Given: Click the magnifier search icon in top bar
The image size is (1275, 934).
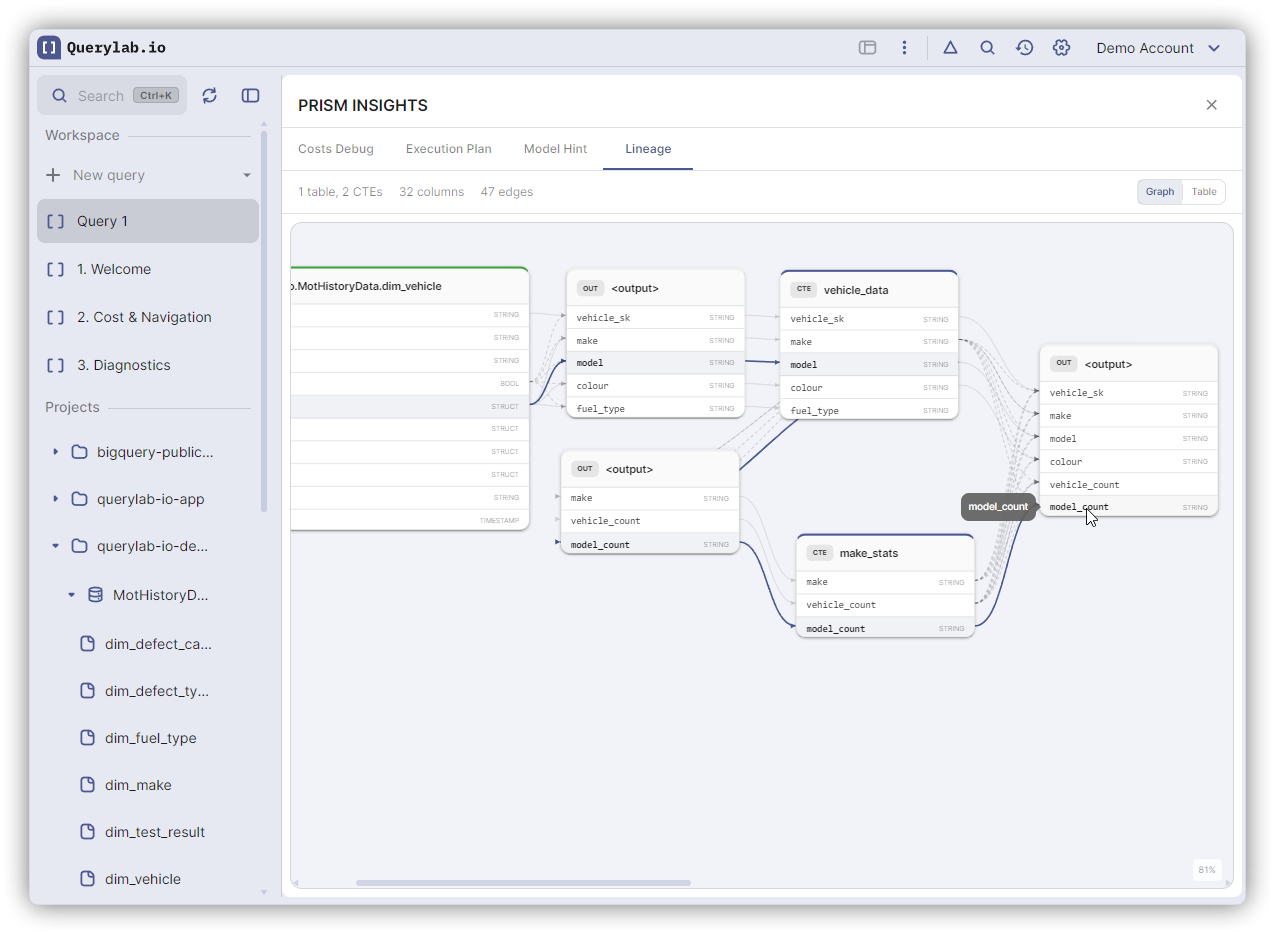Looking at the screenshot, I should 987,48.
